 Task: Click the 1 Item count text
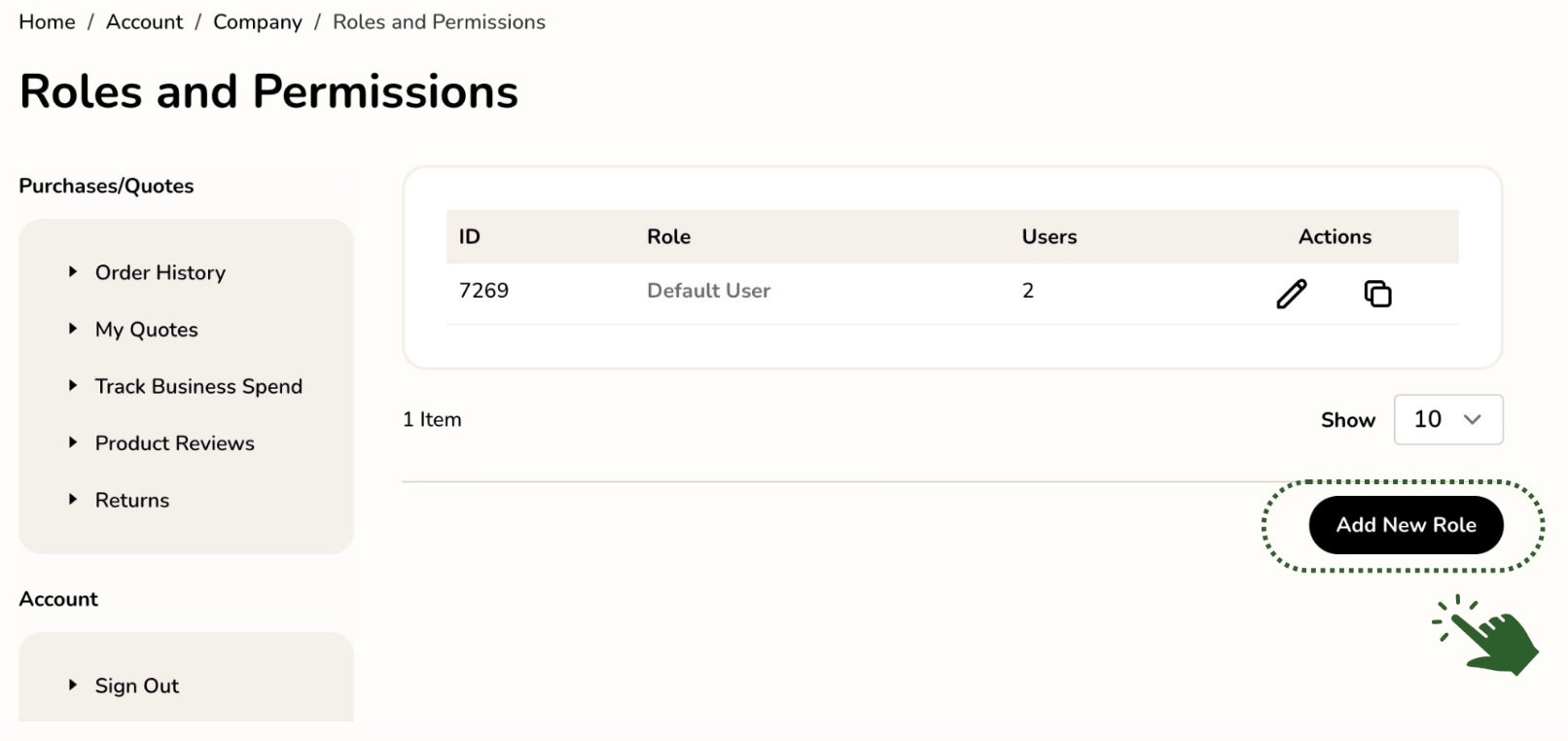[x=432, y=419]
